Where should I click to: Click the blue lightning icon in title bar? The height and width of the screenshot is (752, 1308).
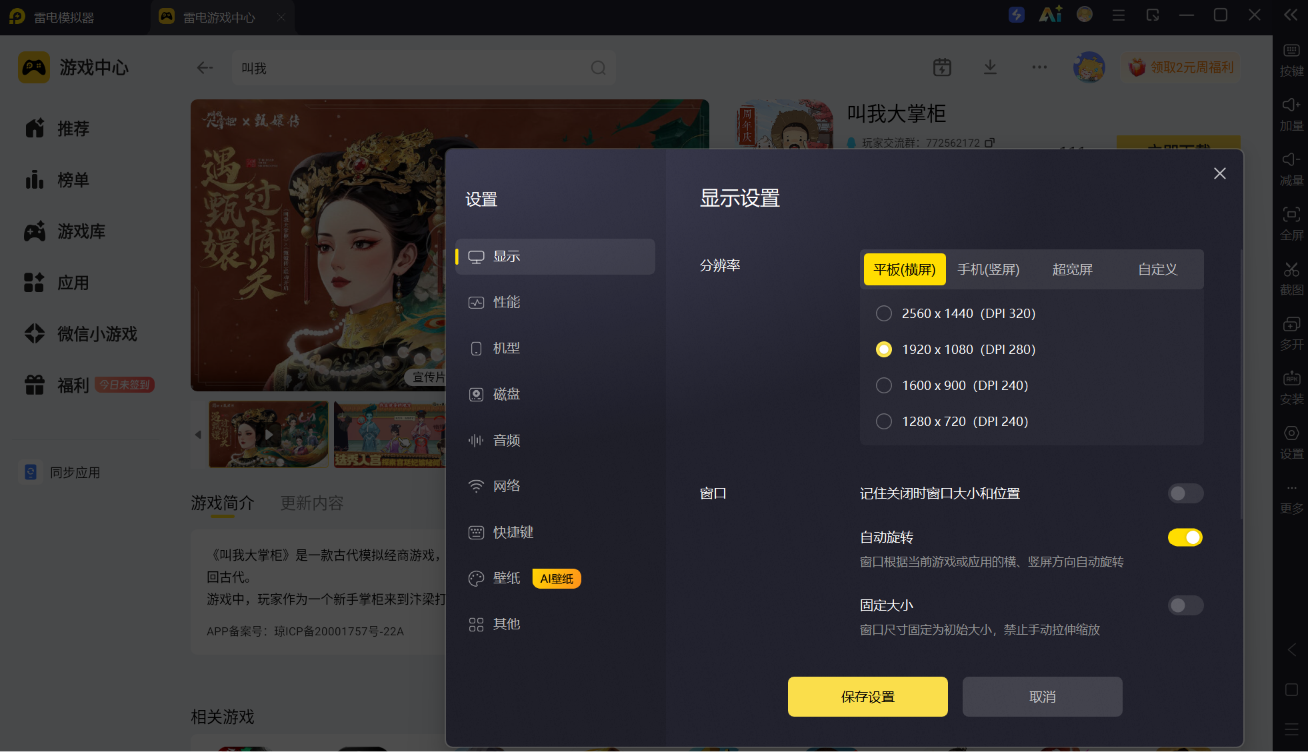pyautogui.click(x=1017, y=15)
